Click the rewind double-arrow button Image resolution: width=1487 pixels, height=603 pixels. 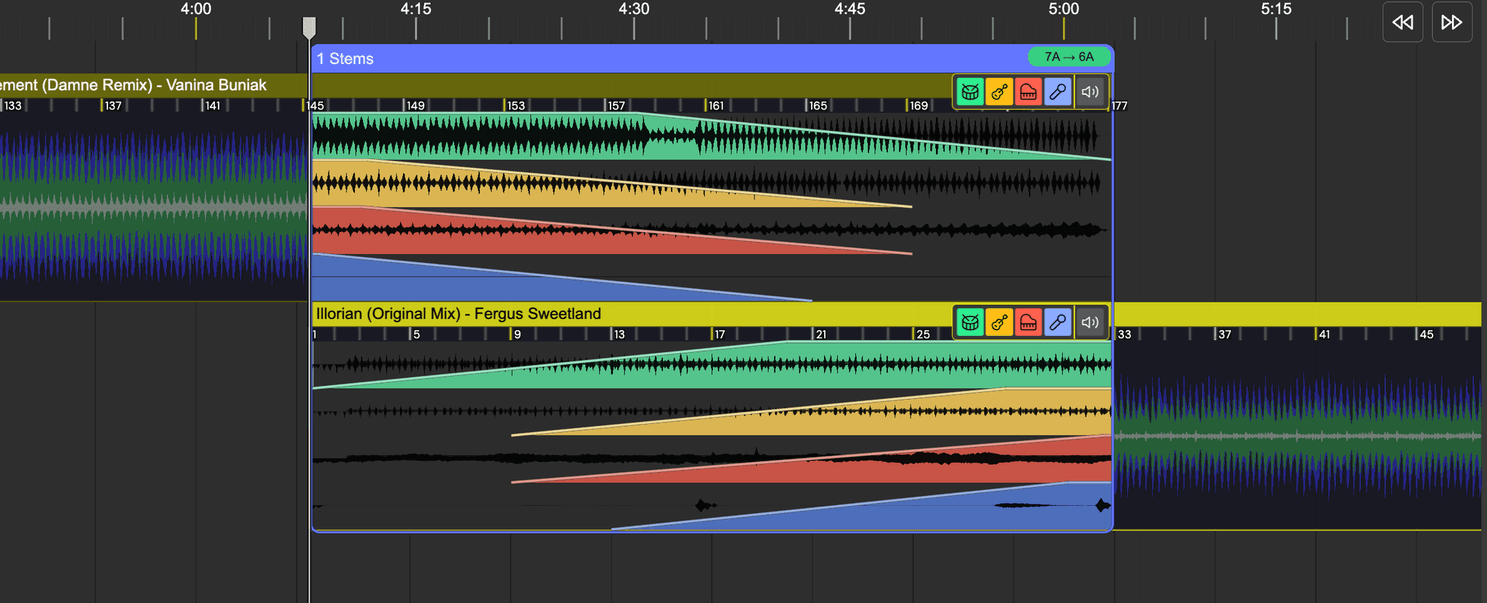pyautogui.click(x=1402, y=22)
